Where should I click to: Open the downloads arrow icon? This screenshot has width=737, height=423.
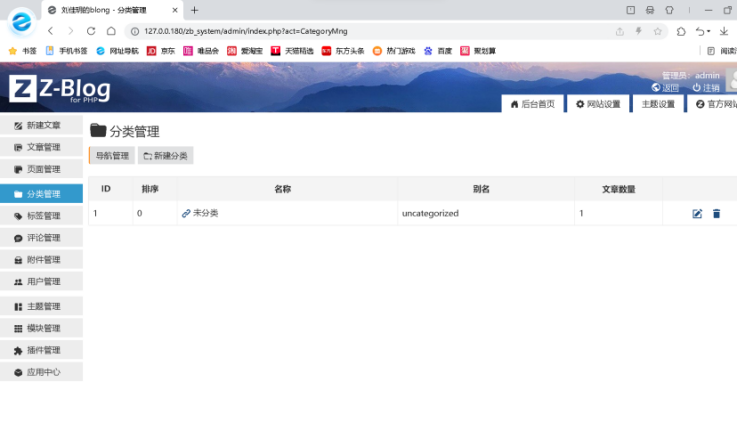[724, 31]
